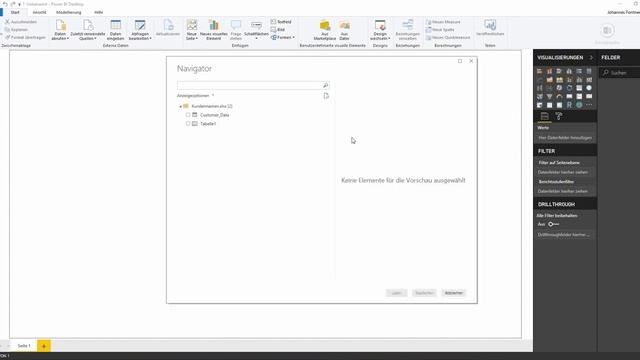640x360 pixels.
Task: Collapse the Visualisierungen pane with chevron
Action: [591, 58]
